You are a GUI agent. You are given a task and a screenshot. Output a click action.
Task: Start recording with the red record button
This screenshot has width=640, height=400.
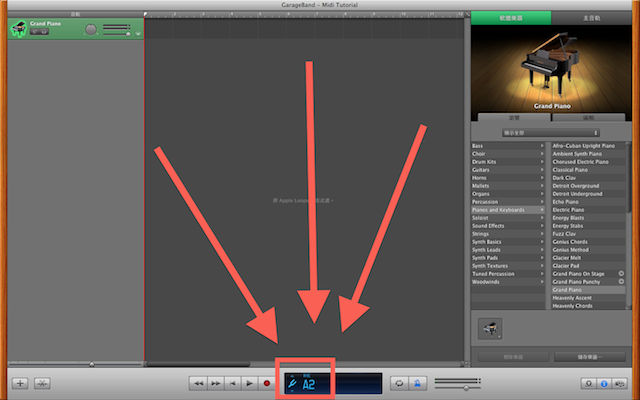click(267, 383)
